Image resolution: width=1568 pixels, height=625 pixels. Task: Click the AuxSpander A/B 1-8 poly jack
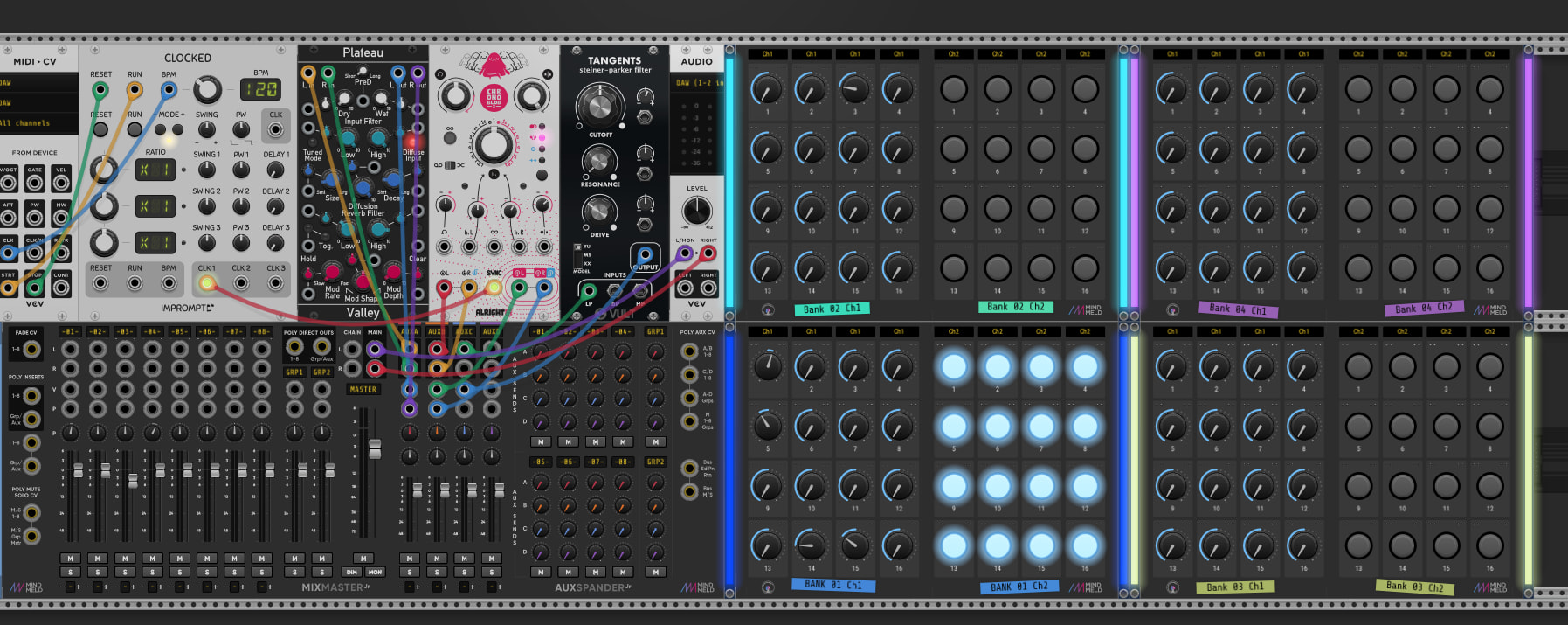(689, 351)
